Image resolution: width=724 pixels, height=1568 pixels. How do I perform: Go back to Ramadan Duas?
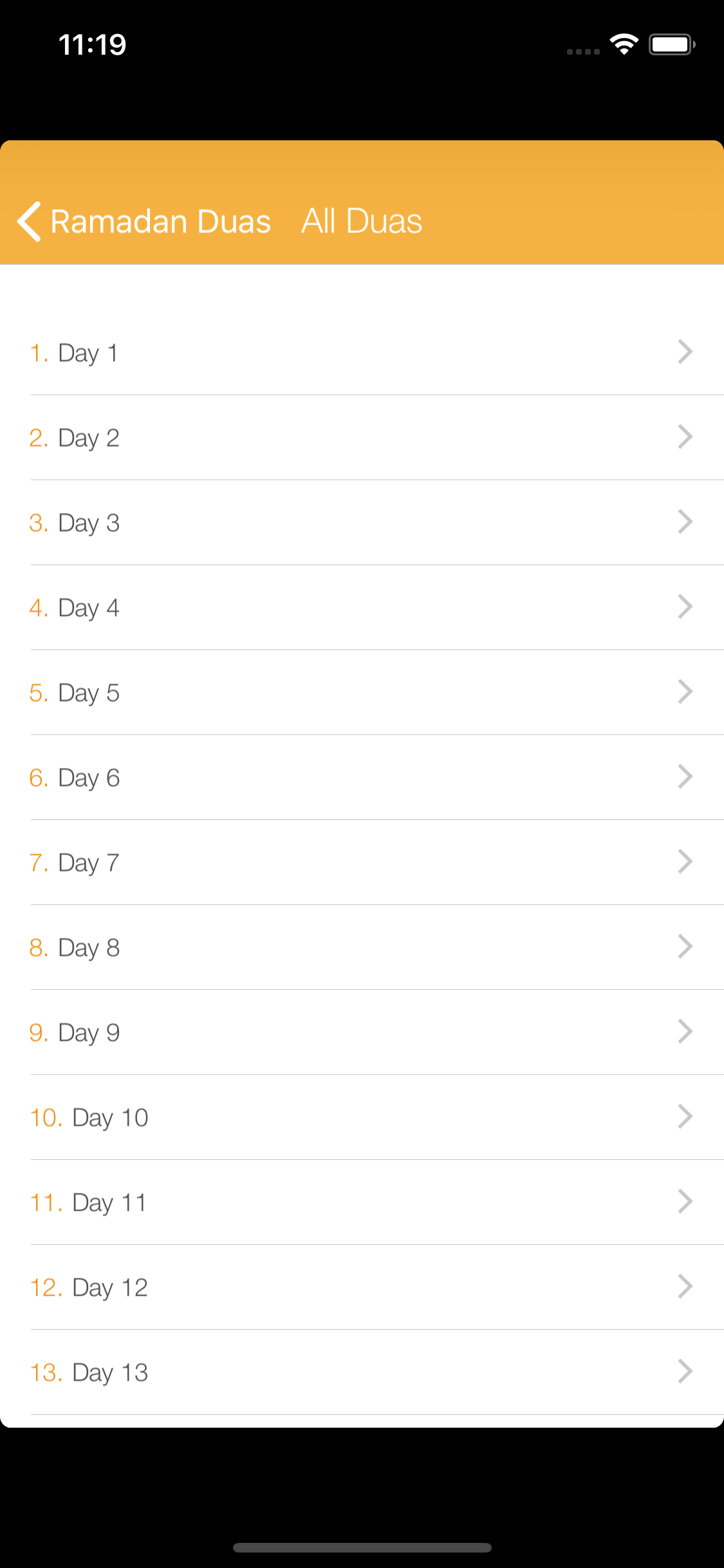click(x=160, y=221)
